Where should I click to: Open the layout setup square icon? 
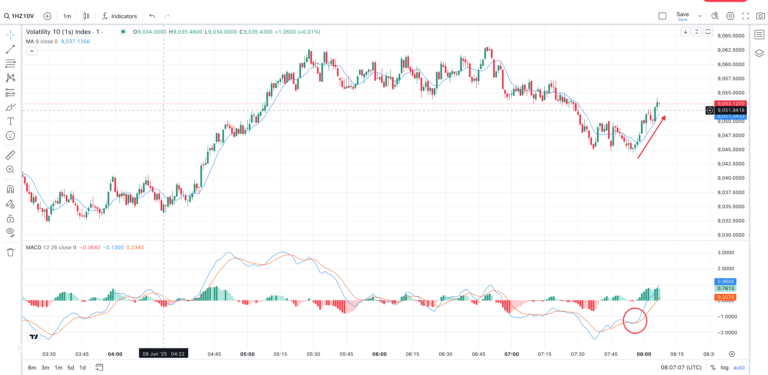pyautogui.click(x=662, y=16)
